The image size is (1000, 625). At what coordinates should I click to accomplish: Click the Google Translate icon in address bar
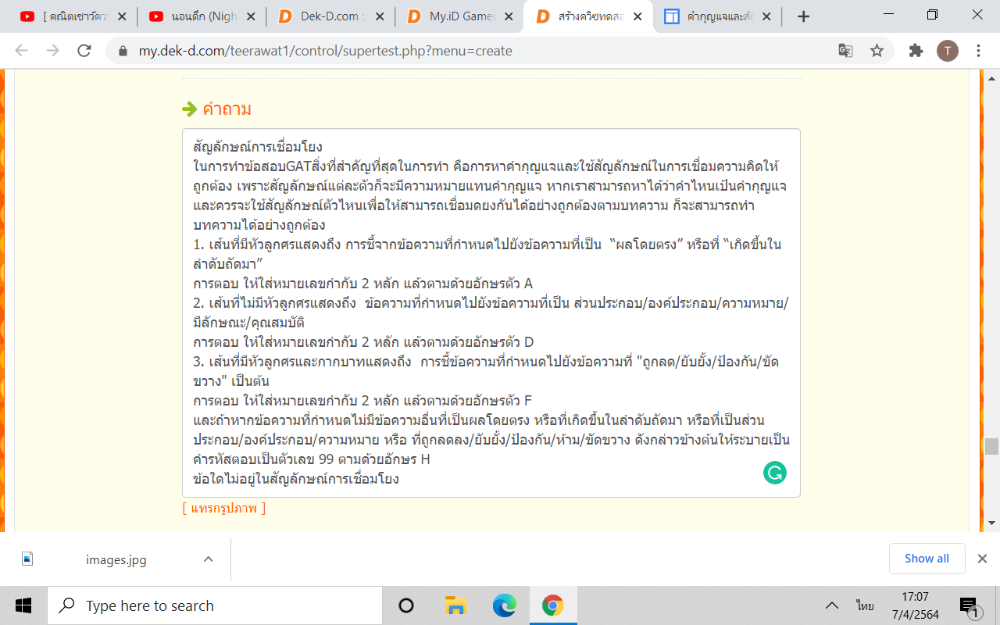click(845, 51)
